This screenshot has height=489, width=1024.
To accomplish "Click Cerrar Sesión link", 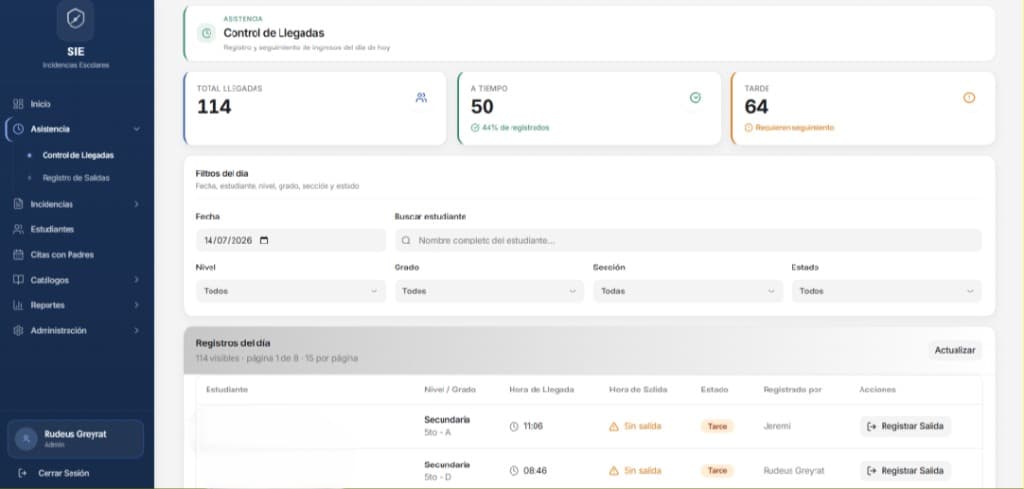I will [63, 473].
